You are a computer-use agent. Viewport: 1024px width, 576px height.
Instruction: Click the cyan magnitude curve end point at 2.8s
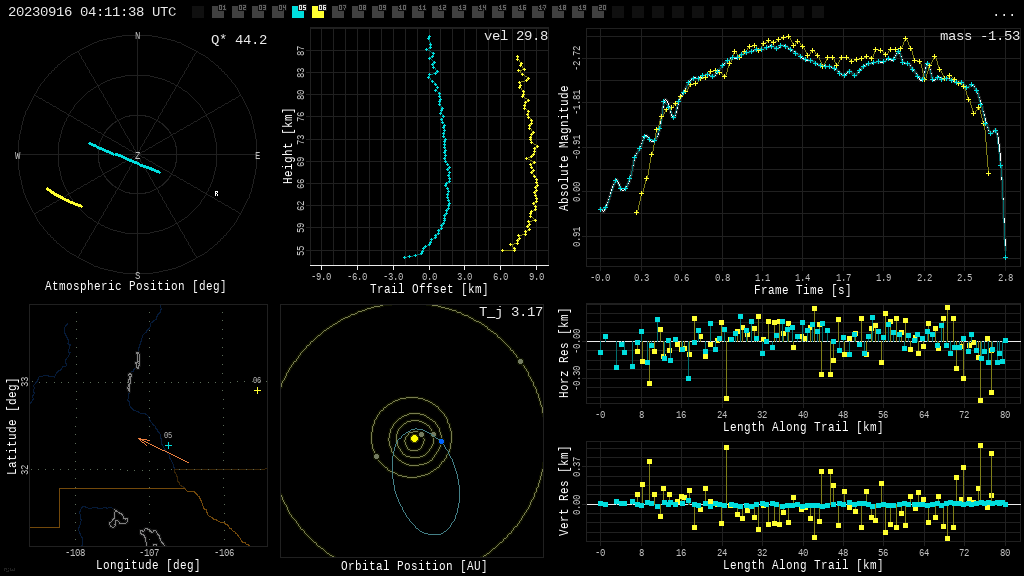click(1005, 258)
